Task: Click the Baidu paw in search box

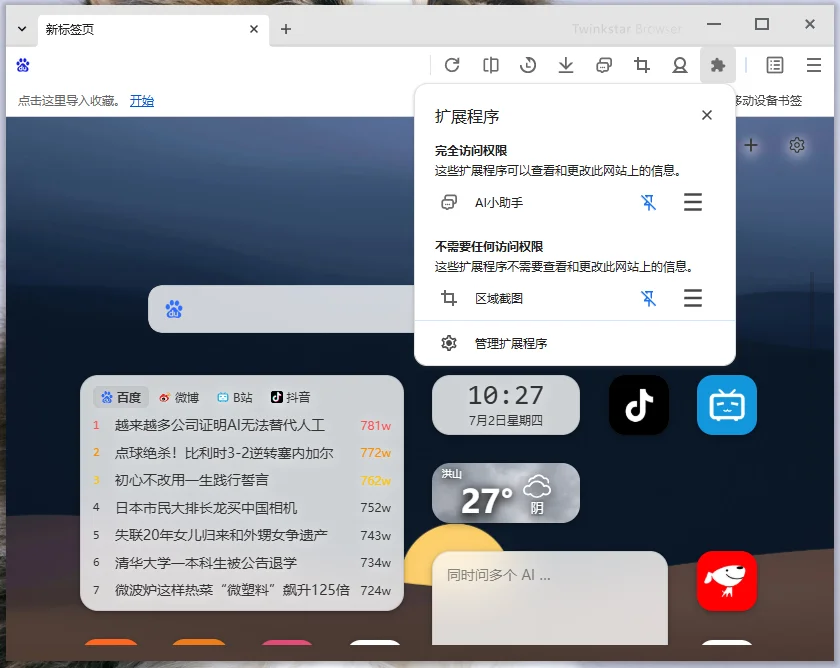Action: point(174,309)
